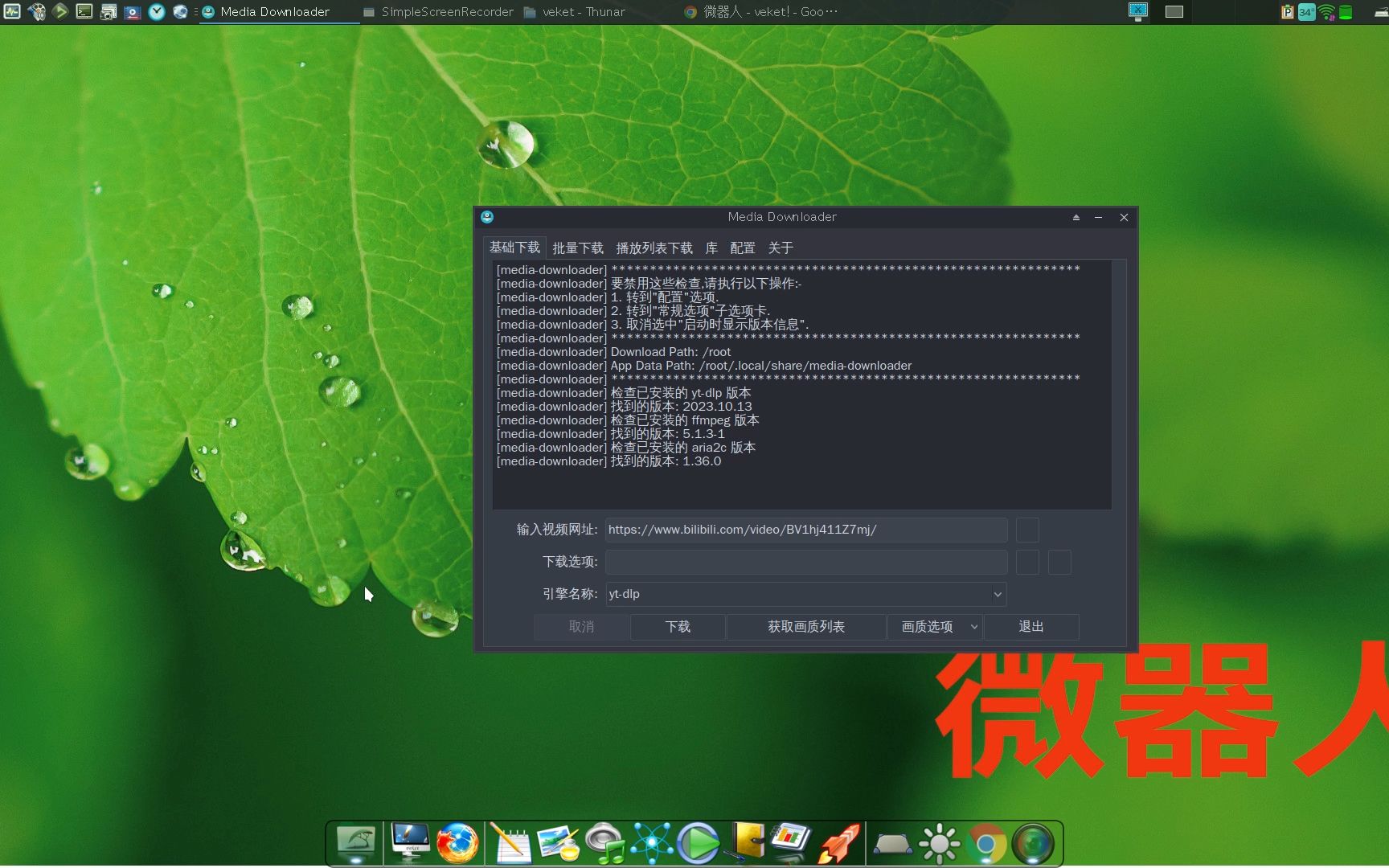Launch the green media player from the dock
Image resolution: width=1389 pixels, height=868 pixels.
pos(699,843)
